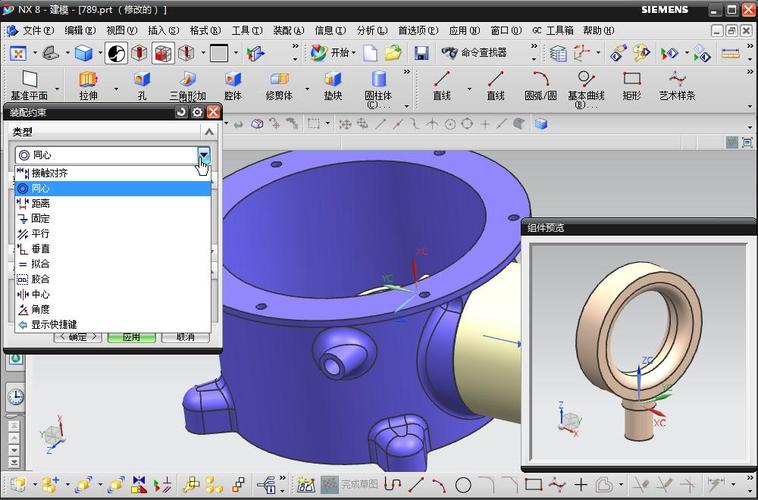Viewport: 758px width, 500px height.
Task: Select the 圆弧/圆 arc tool
Action: (x=540, y=85)
